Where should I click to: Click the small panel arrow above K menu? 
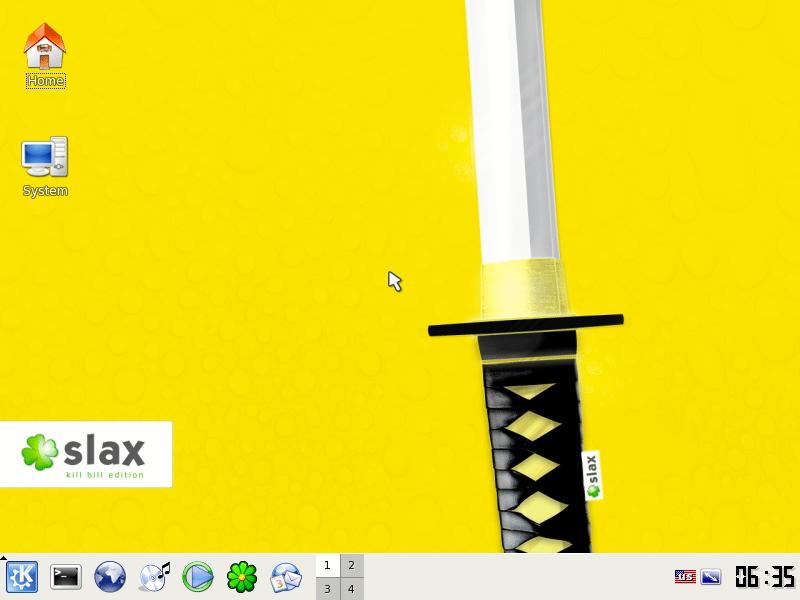point(4,558)
